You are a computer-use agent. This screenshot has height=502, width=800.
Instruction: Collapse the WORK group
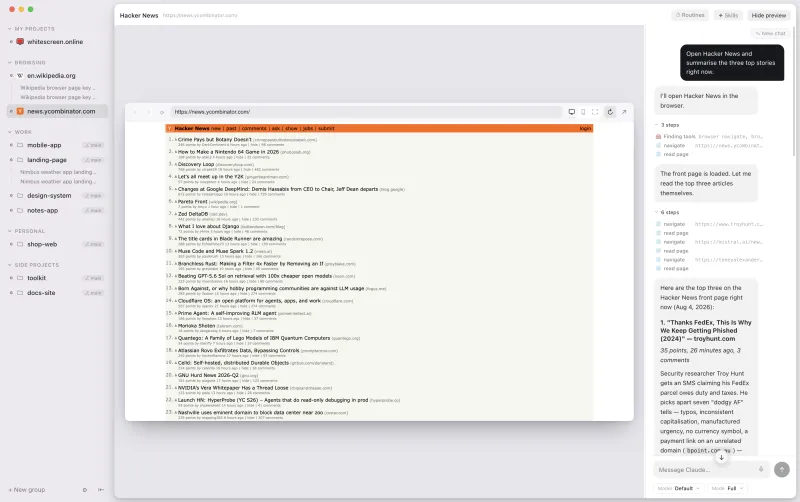pos(10,132)
